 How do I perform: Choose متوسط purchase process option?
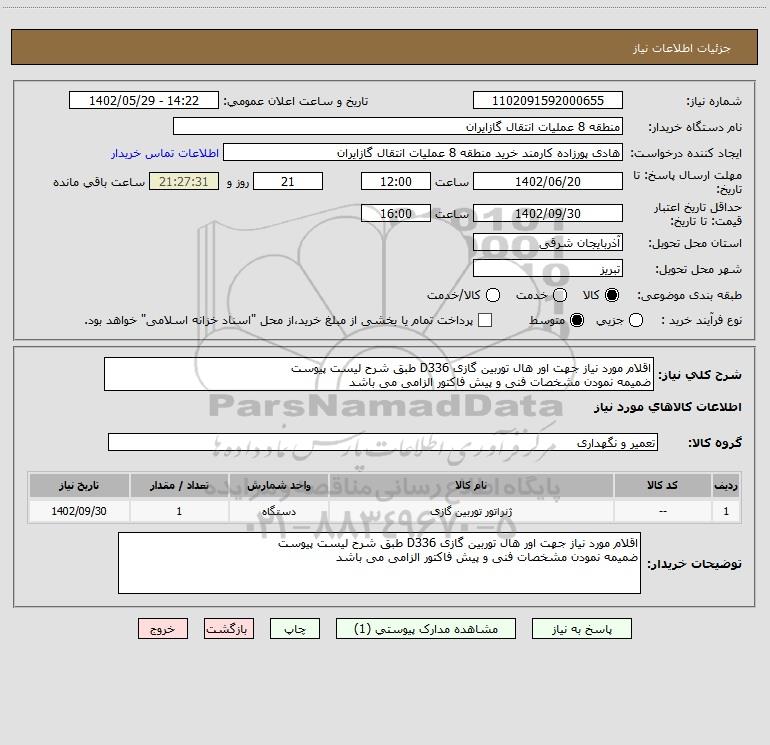[x=577, y=320]
